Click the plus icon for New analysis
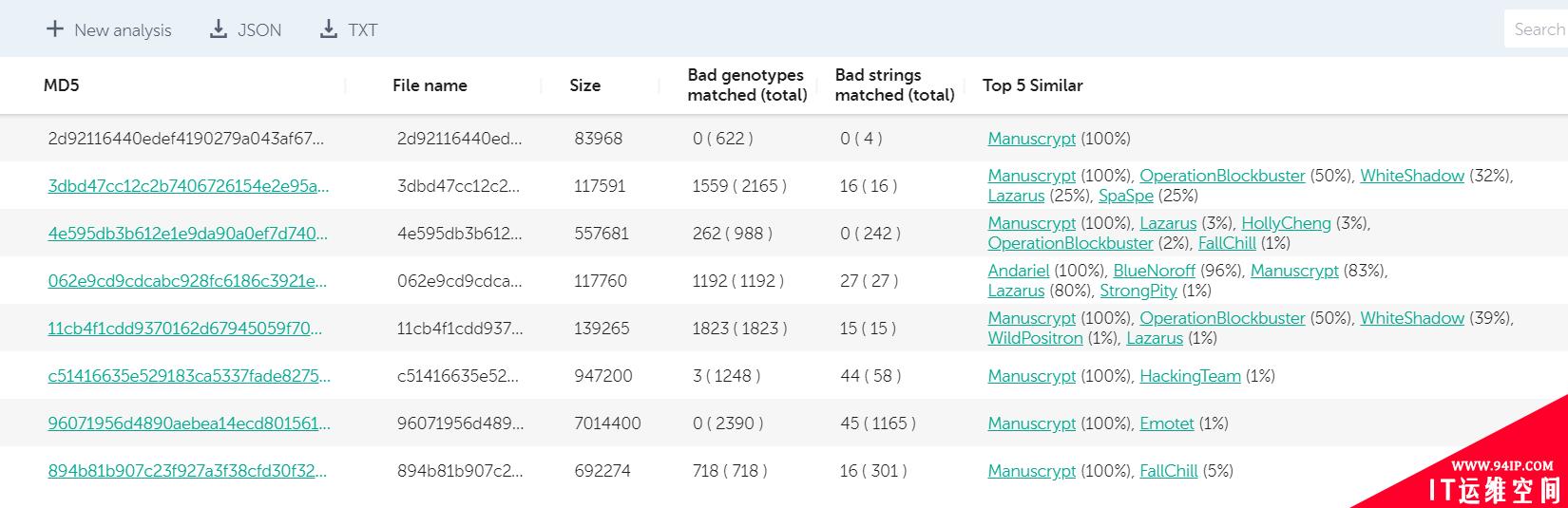1568x508 pixels. coord(55,29)
